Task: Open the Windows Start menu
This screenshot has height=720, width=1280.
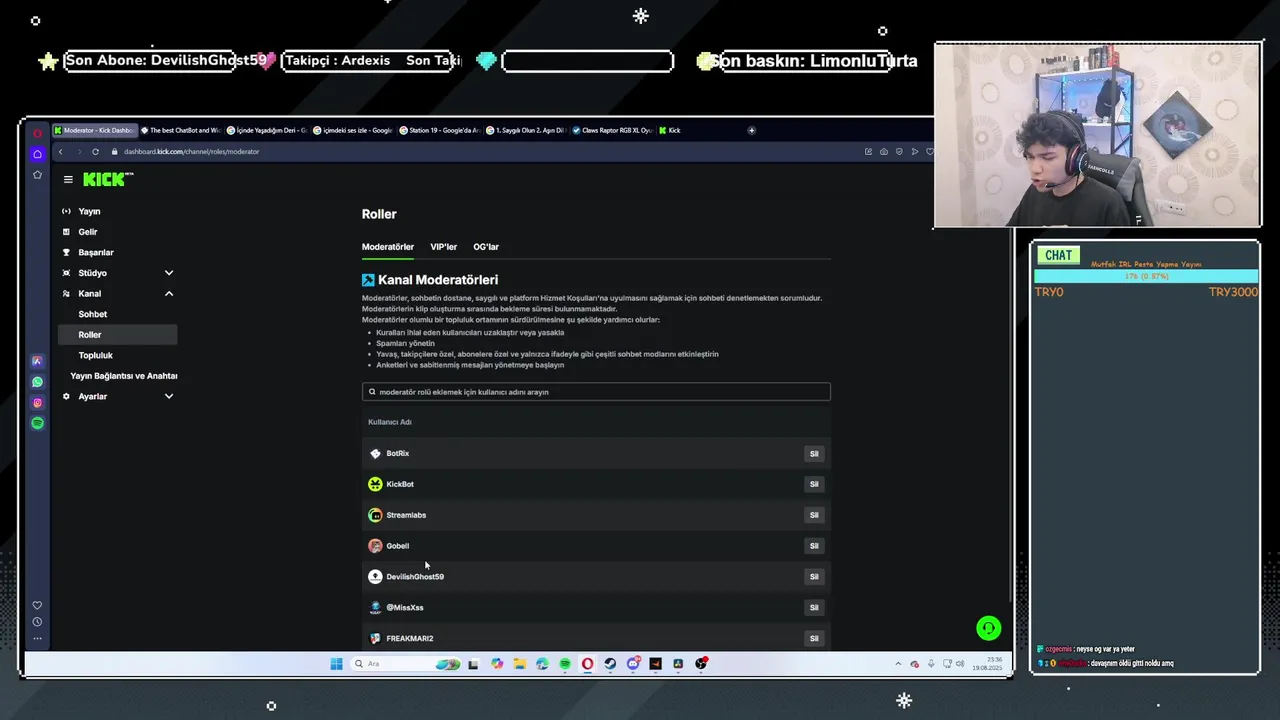Action: tap(336, 663)
